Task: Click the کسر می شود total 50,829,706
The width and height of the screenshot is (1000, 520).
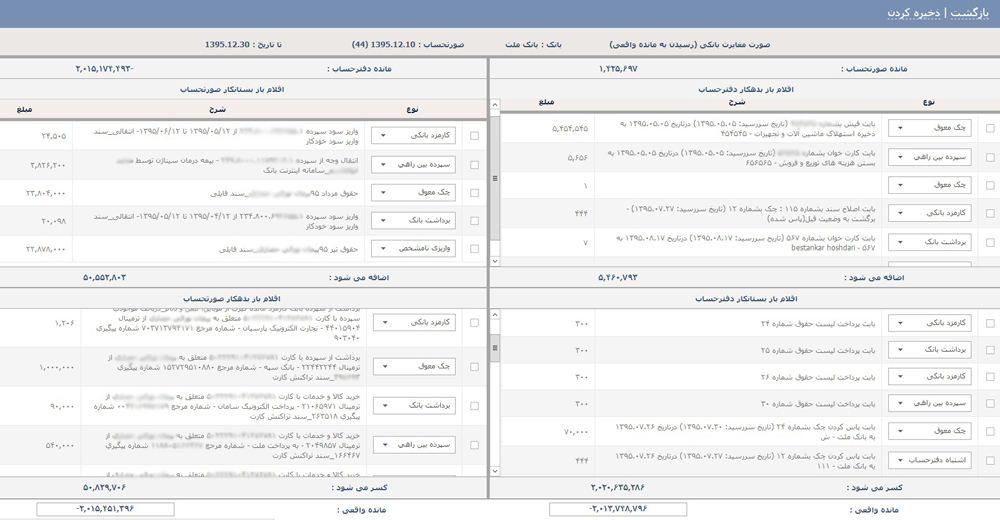Action: coord(105,487)
